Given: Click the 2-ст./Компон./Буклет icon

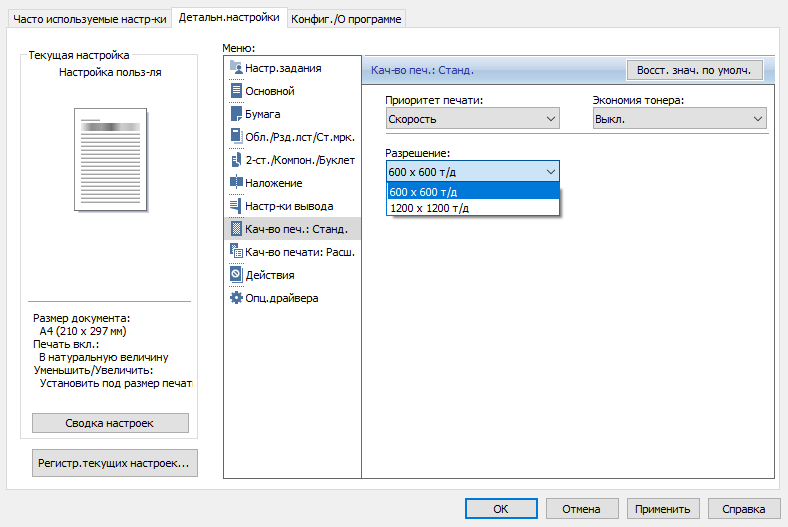Looking at the screenshot, I should pyautogui.click(x=237, y=160).
